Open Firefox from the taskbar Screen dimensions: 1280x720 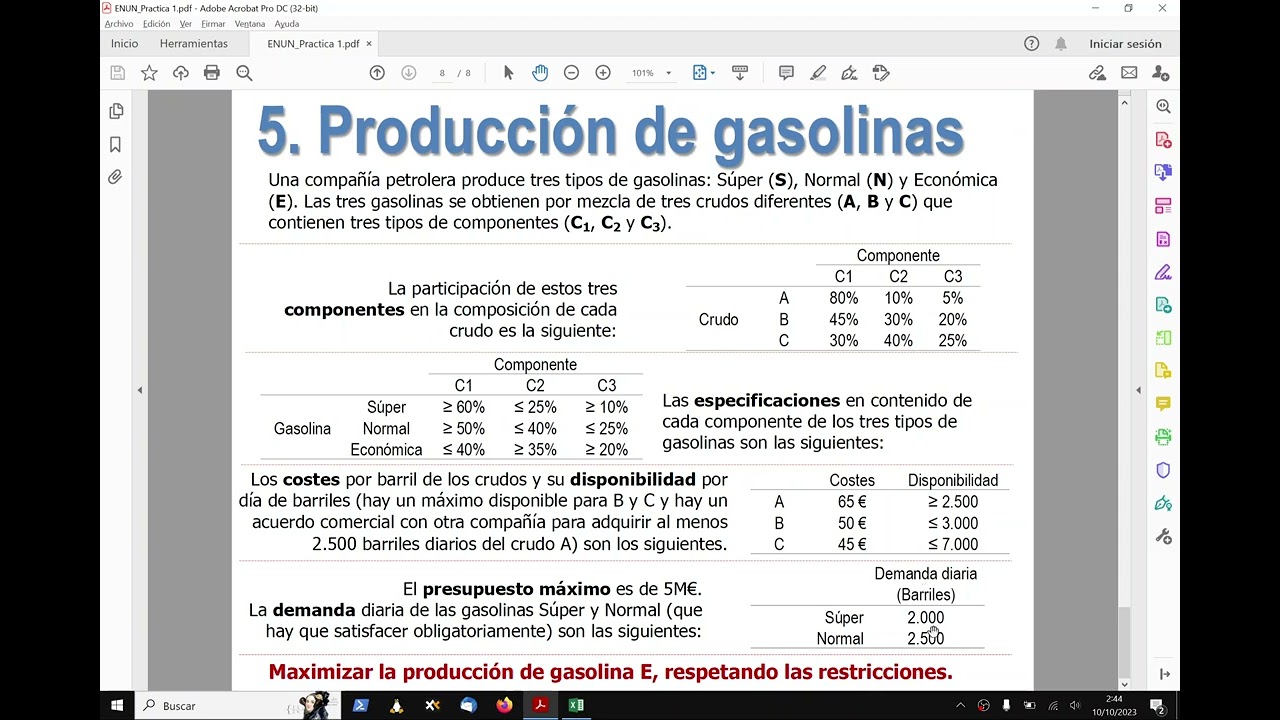click(x=504, y=705)
